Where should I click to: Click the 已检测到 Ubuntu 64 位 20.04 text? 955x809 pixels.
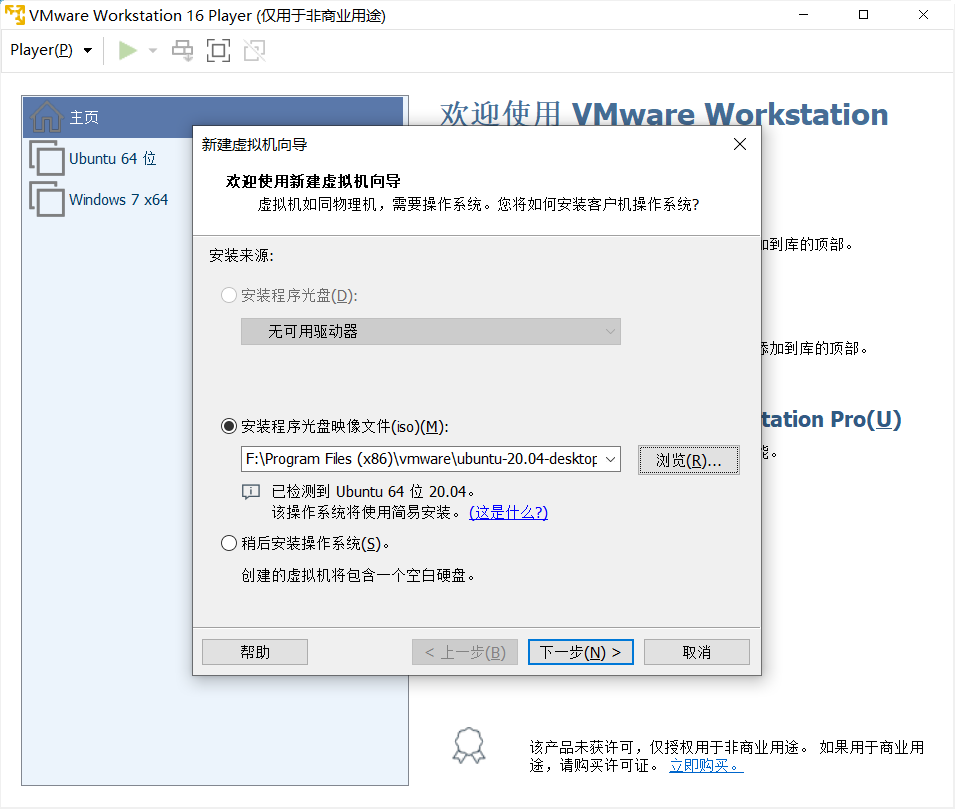tap(373, 492)
